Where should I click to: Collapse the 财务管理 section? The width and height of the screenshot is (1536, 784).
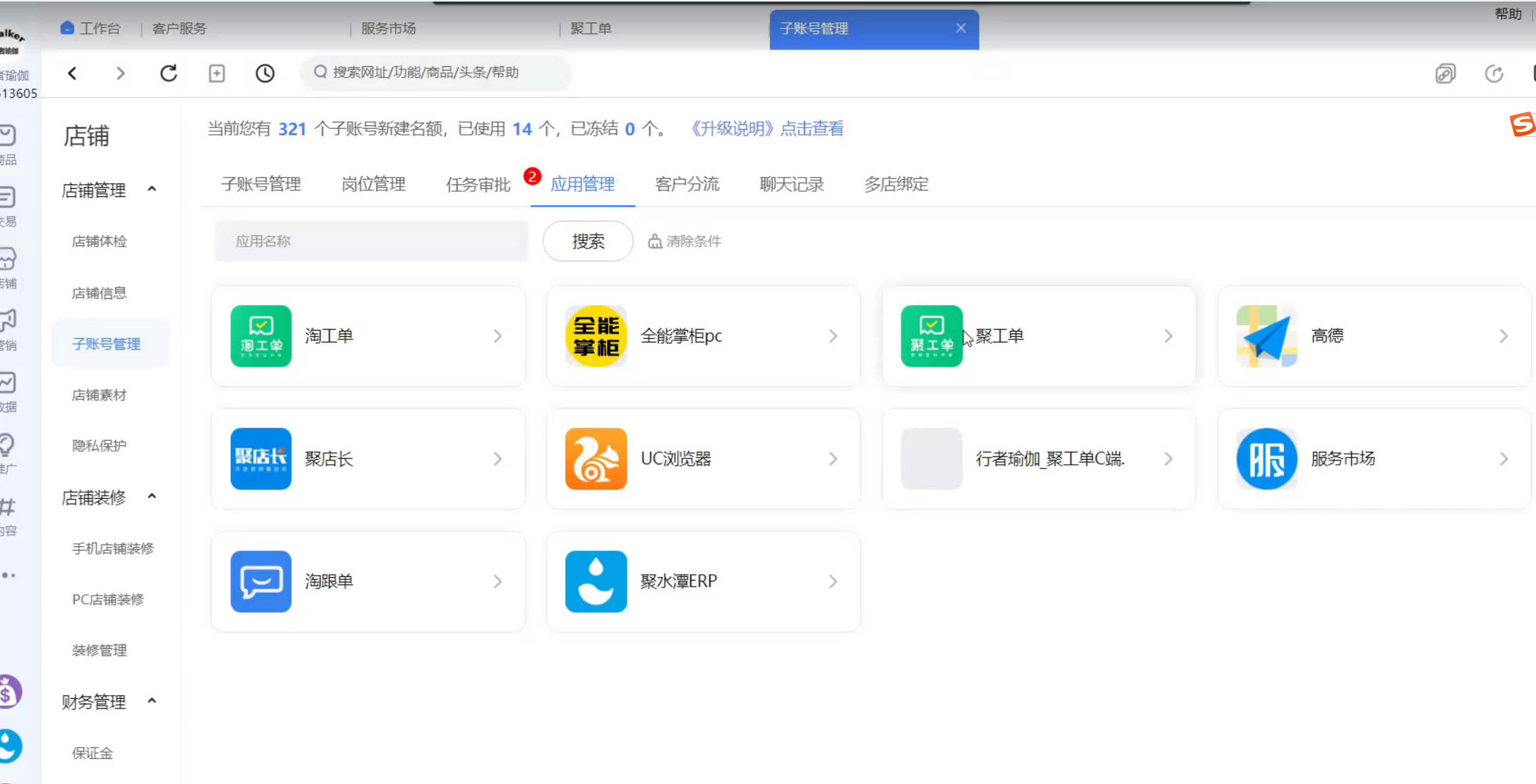click(x=152, y=701)
